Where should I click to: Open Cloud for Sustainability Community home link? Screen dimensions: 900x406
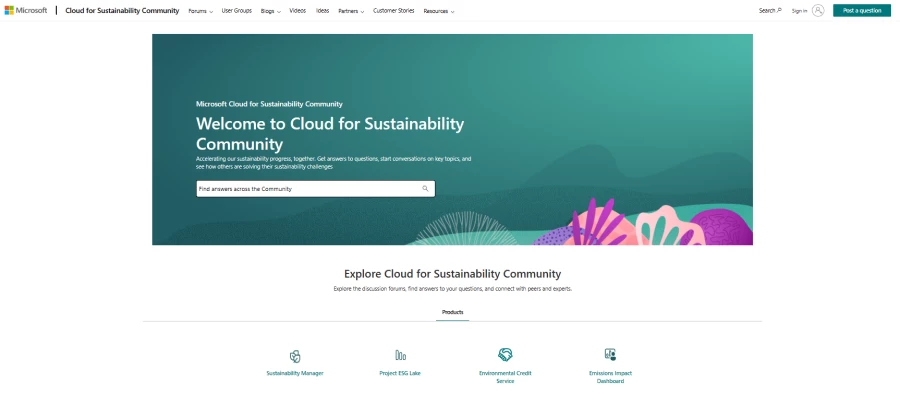(122, 10)
